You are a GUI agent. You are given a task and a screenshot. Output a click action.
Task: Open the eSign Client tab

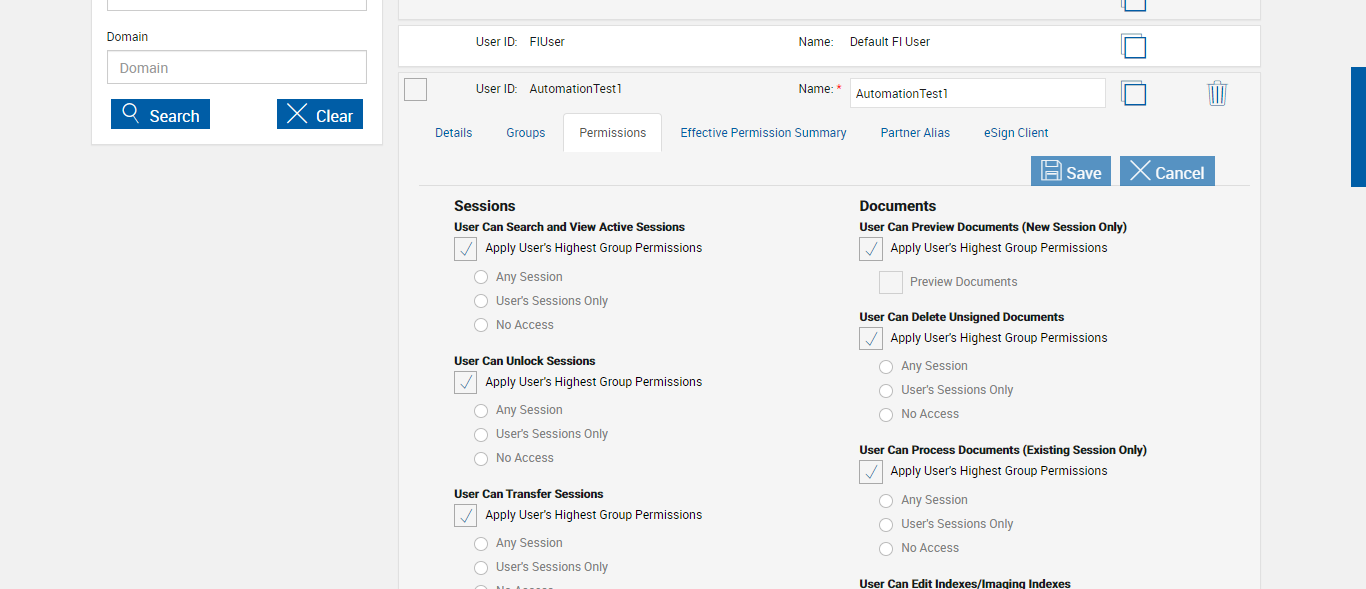pyautogui.click(x=1016, y=133)
